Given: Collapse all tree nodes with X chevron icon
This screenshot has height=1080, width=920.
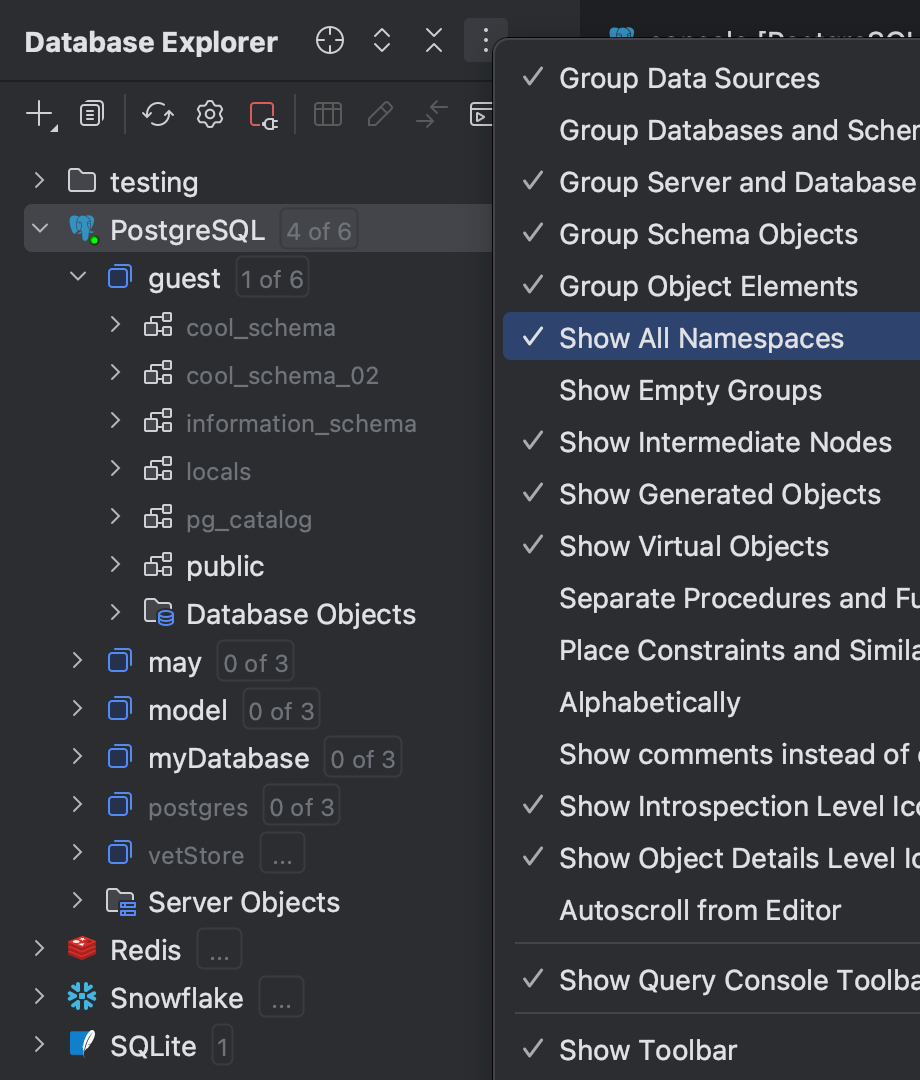Looking at the screenshot, I should point(433,41).
